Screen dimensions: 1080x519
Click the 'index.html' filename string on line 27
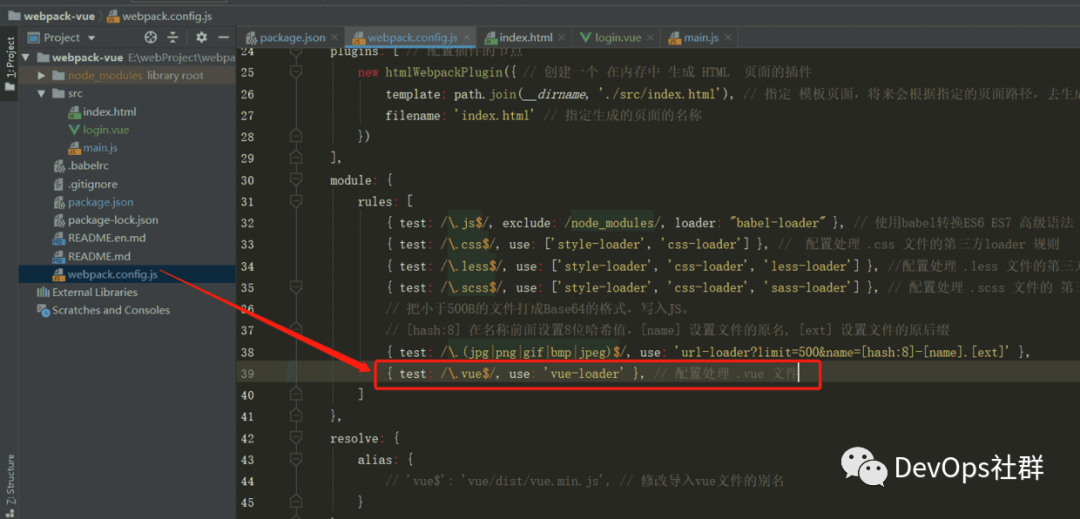(x=495, y=116)
